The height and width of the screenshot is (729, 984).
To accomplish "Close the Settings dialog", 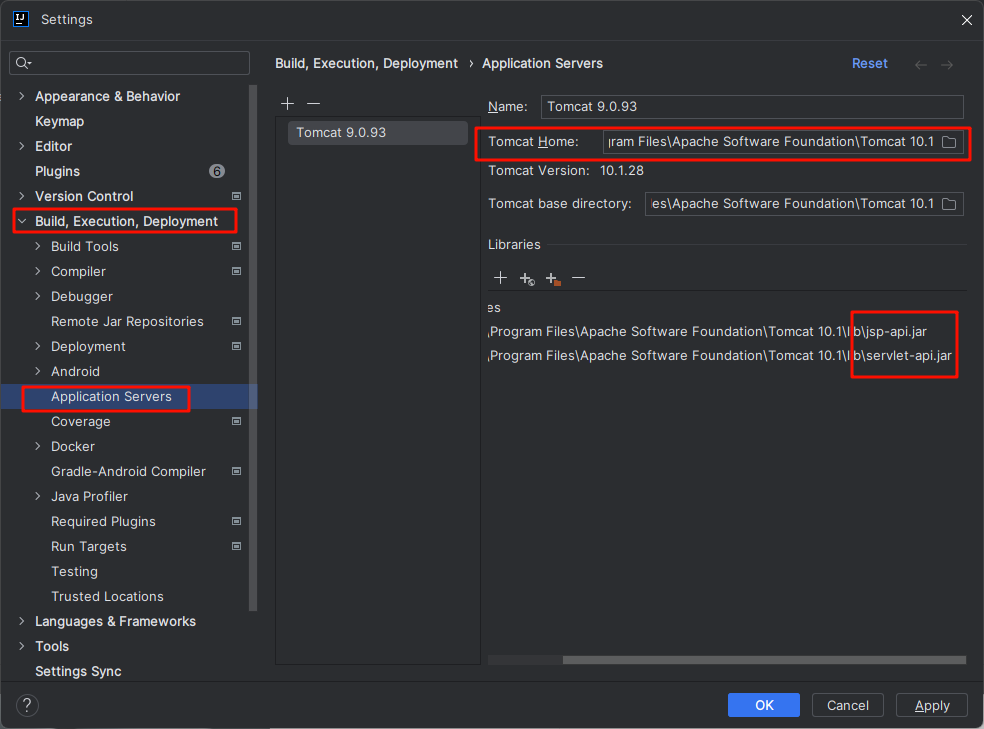I will click(x=966, y=20).
